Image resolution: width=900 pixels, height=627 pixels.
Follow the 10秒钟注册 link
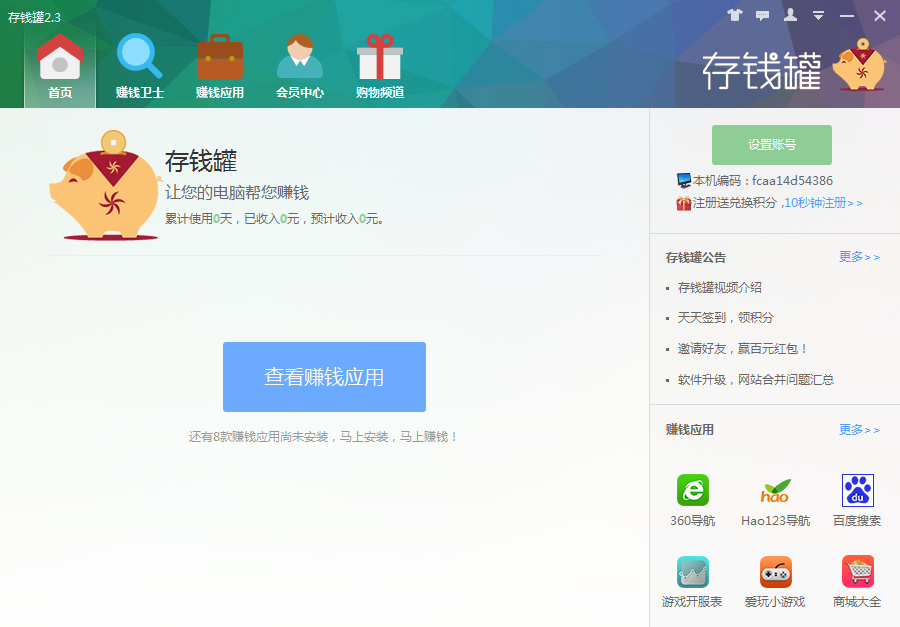tap(822, 203)
